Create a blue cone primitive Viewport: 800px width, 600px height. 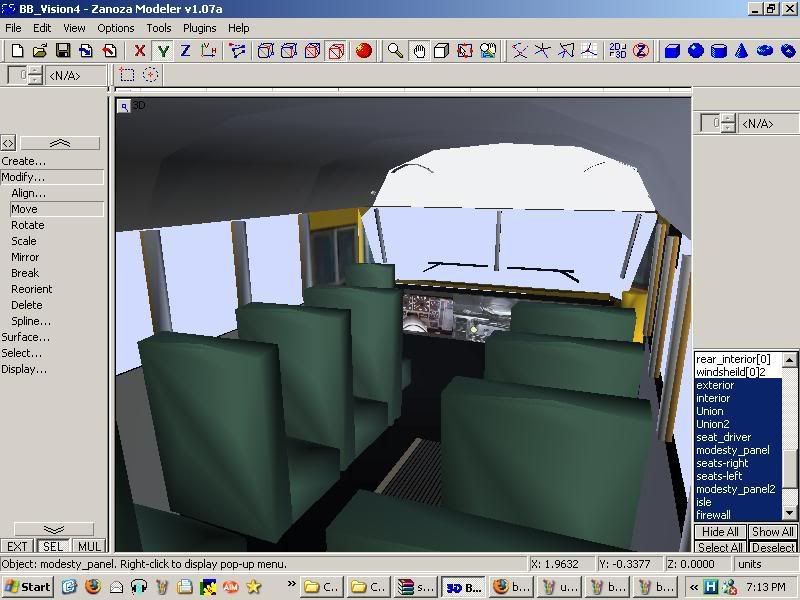pos(742,51)
